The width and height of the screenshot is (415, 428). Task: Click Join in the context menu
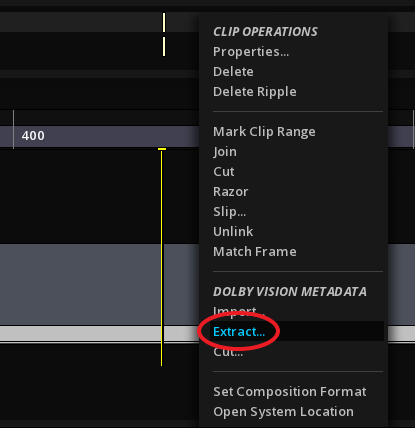(x=225, y=152)
